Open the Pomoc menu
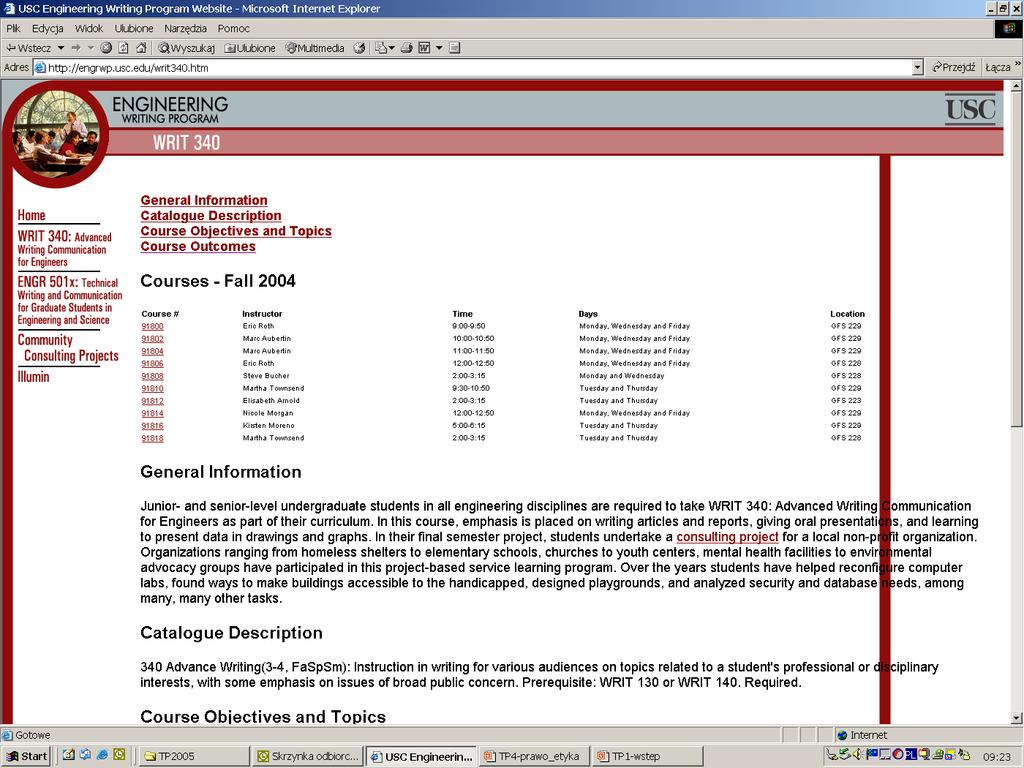 234,28
